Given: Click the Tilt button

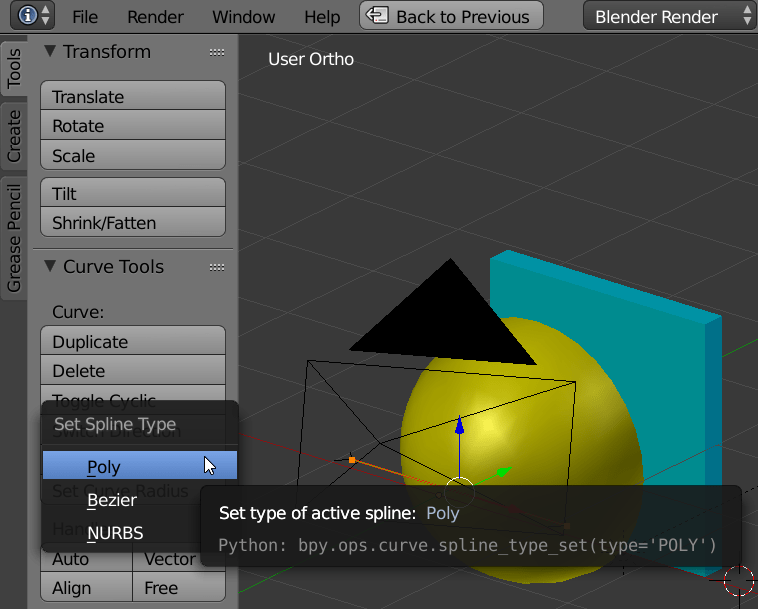Looking at the screenshot, I should click(133, 193).
